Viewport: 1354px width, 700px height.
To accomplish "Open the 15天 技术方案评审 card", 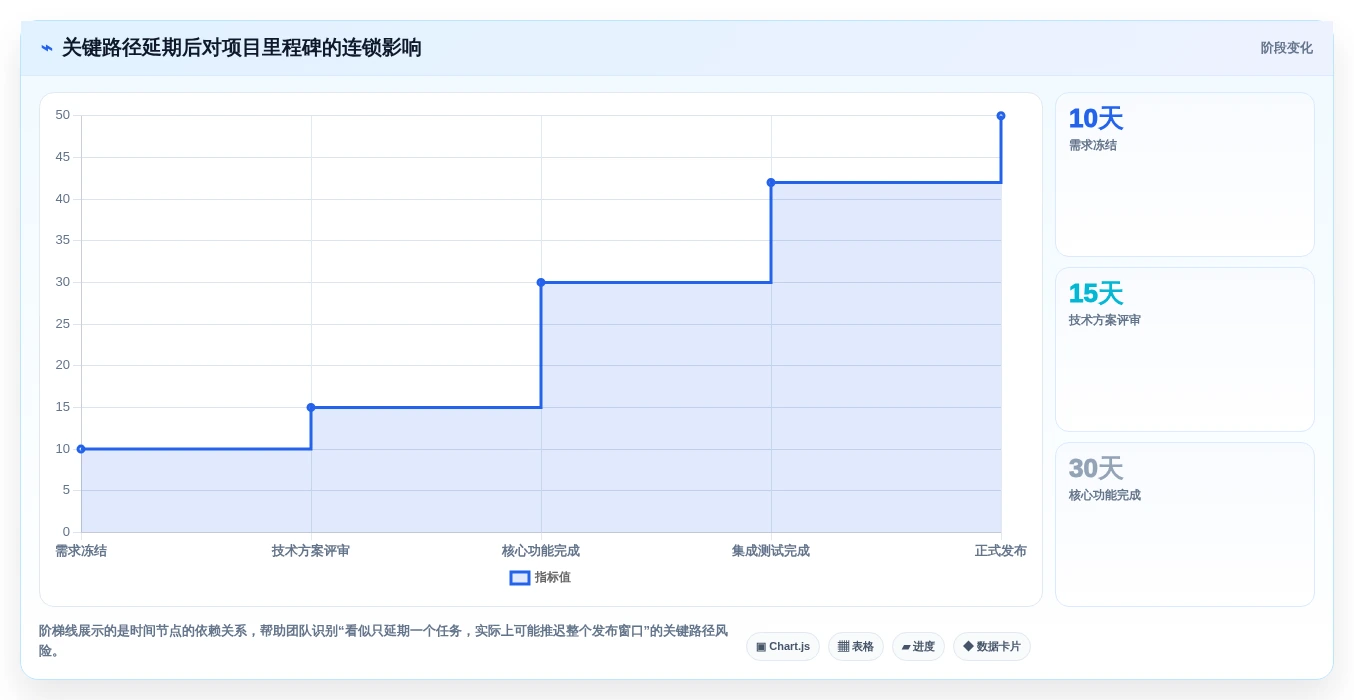I will click(x=1185, y=350).
